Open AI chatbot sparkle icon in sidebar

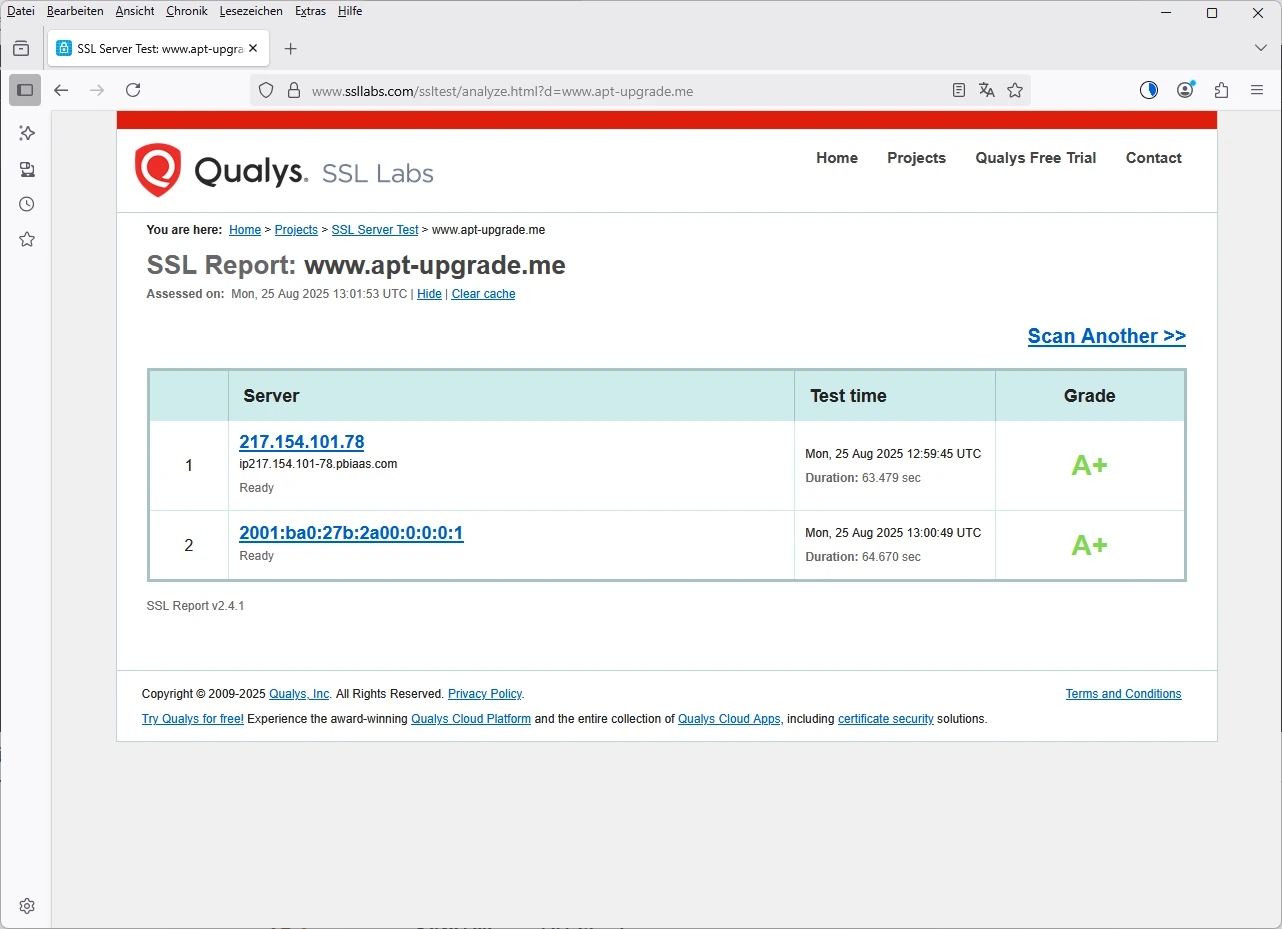27,133
